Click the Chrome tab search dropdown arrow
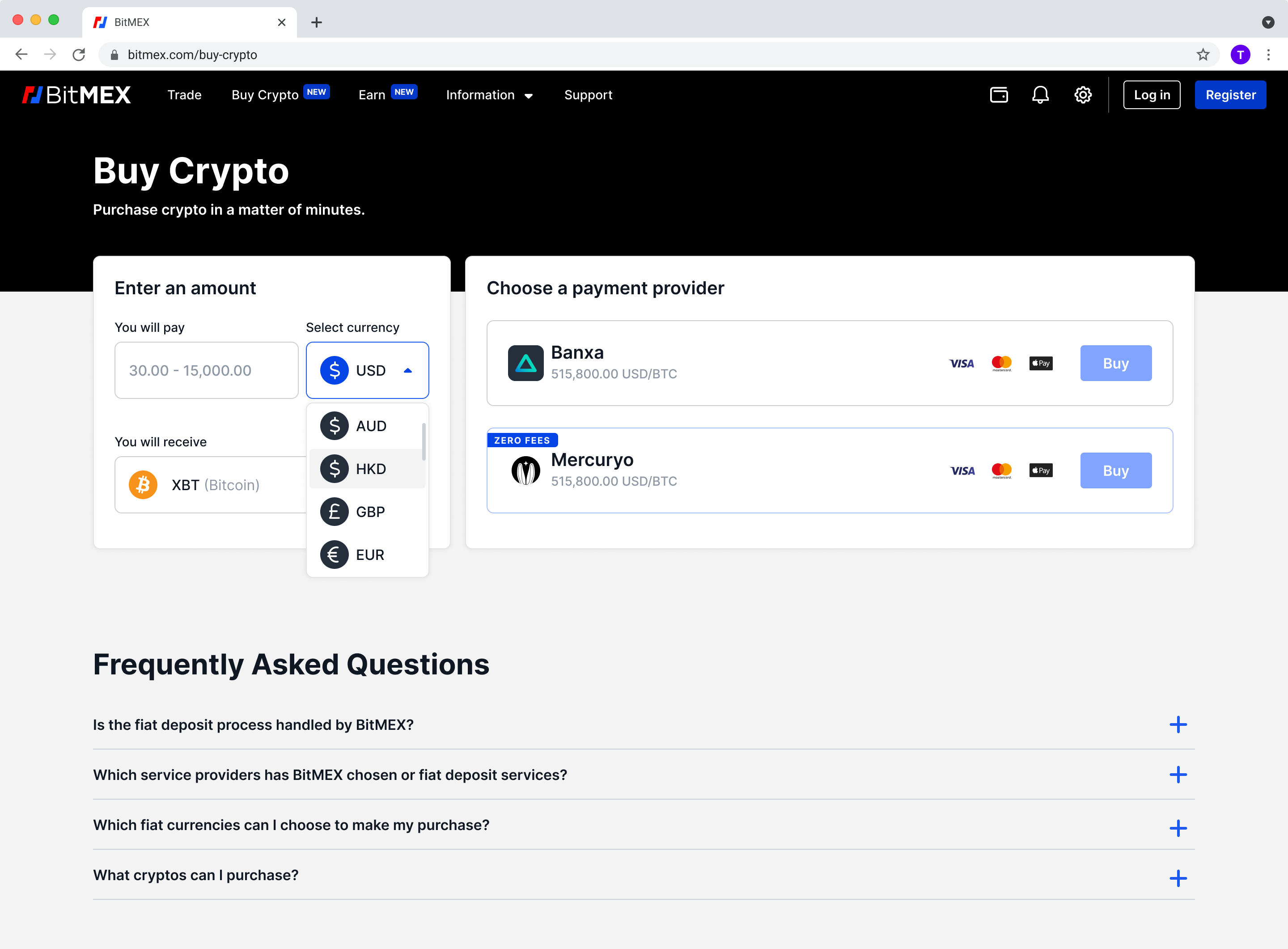The width and height of the screenshot is (1288, 949). click(x=1268, y=22)
